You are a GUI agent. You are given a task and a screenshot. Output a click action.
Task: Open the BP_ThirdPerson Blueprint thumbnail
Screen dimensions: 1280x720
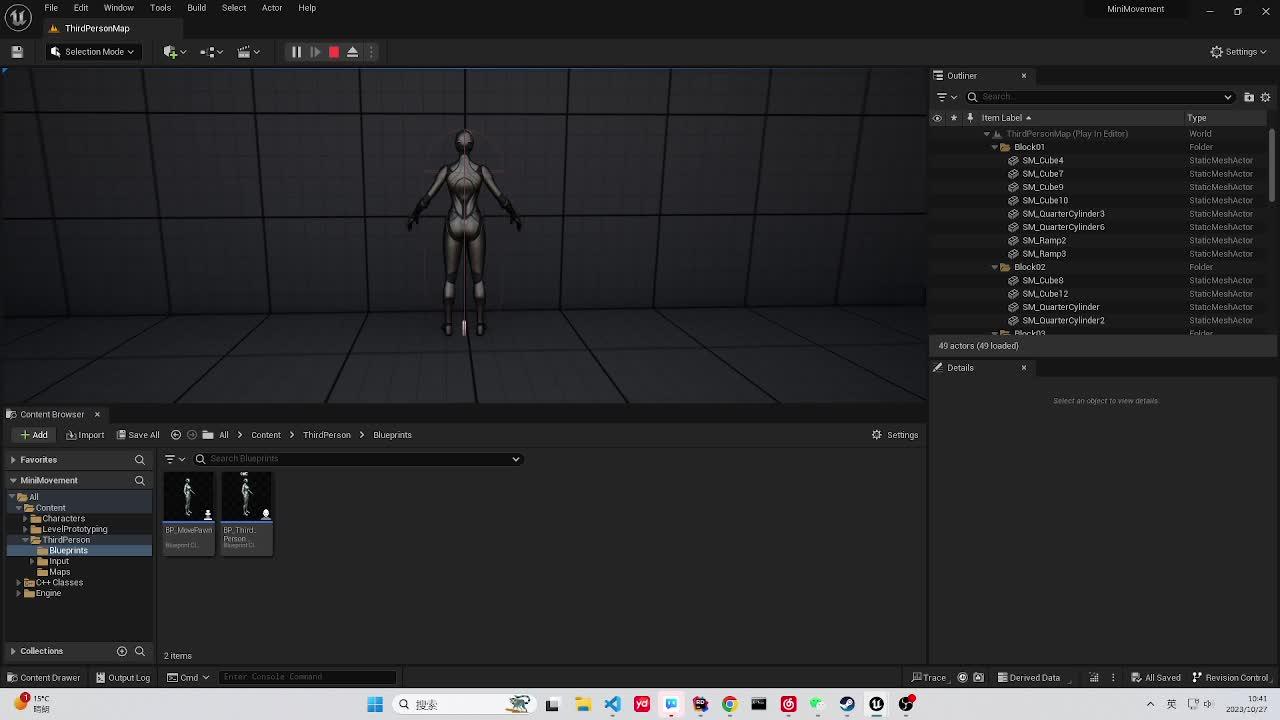click(246, 494)
